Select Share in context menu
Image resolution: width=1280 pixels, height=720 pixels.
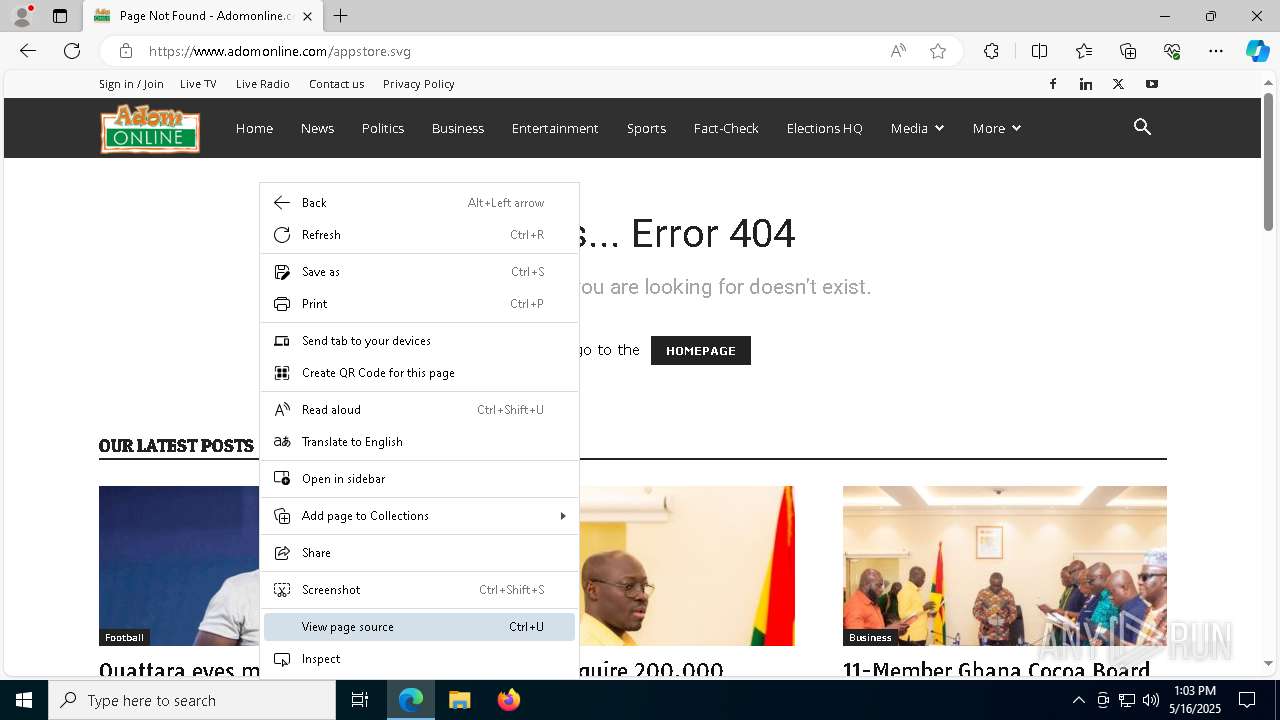click(419, 553)
